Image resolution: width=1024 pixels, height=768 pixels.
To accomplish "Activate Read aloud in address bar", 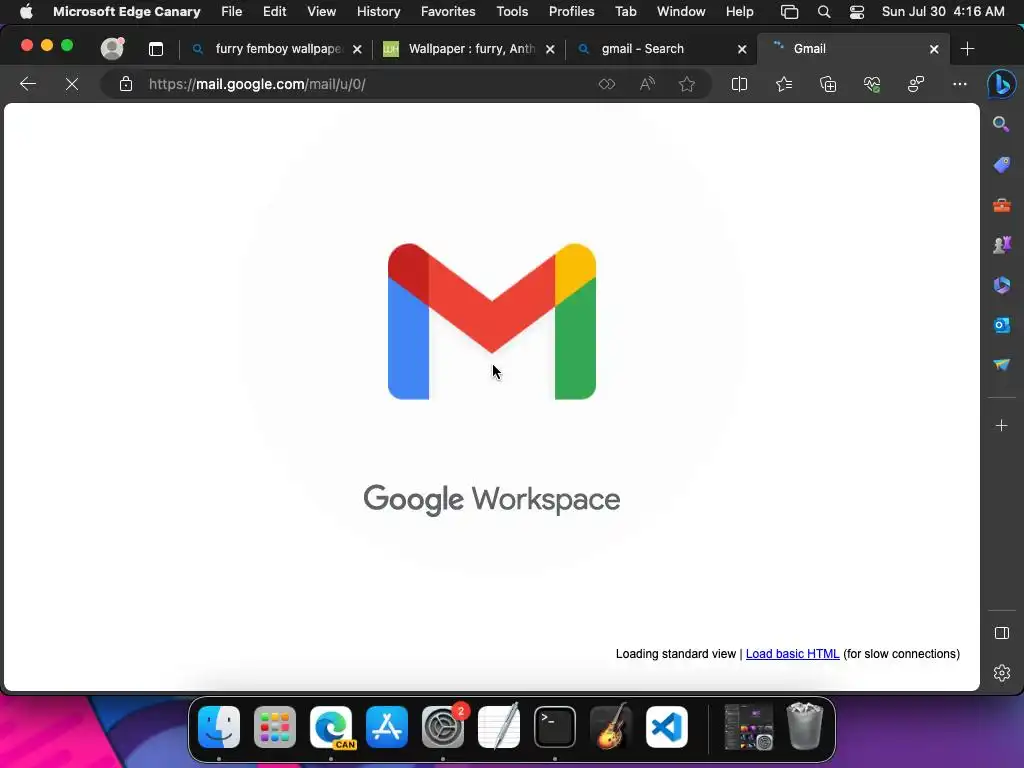I will click(x=647, y=84).
